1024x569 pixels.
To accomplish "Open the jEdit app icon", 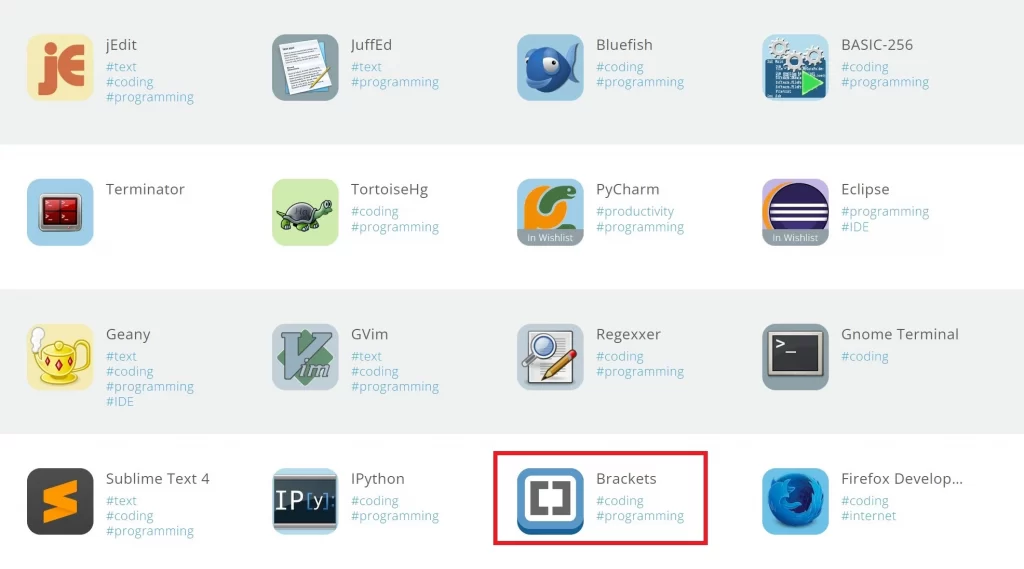I will tap(60, 67).
